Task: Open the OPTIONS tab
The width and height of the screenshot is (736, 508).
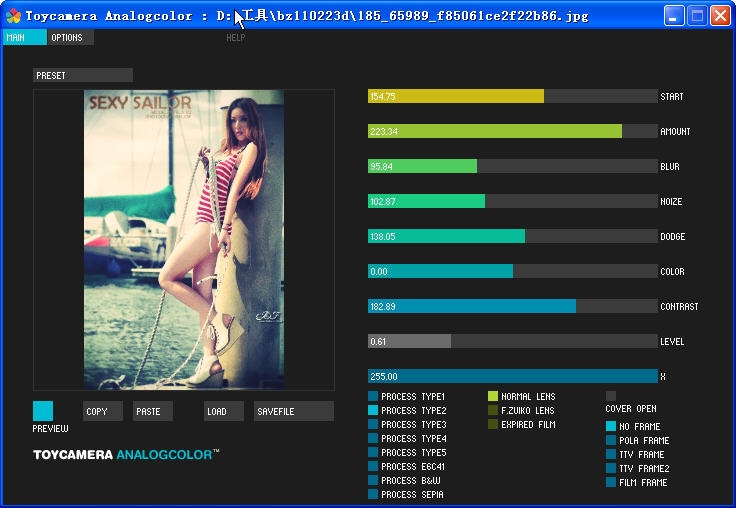Action: (70, 38)
